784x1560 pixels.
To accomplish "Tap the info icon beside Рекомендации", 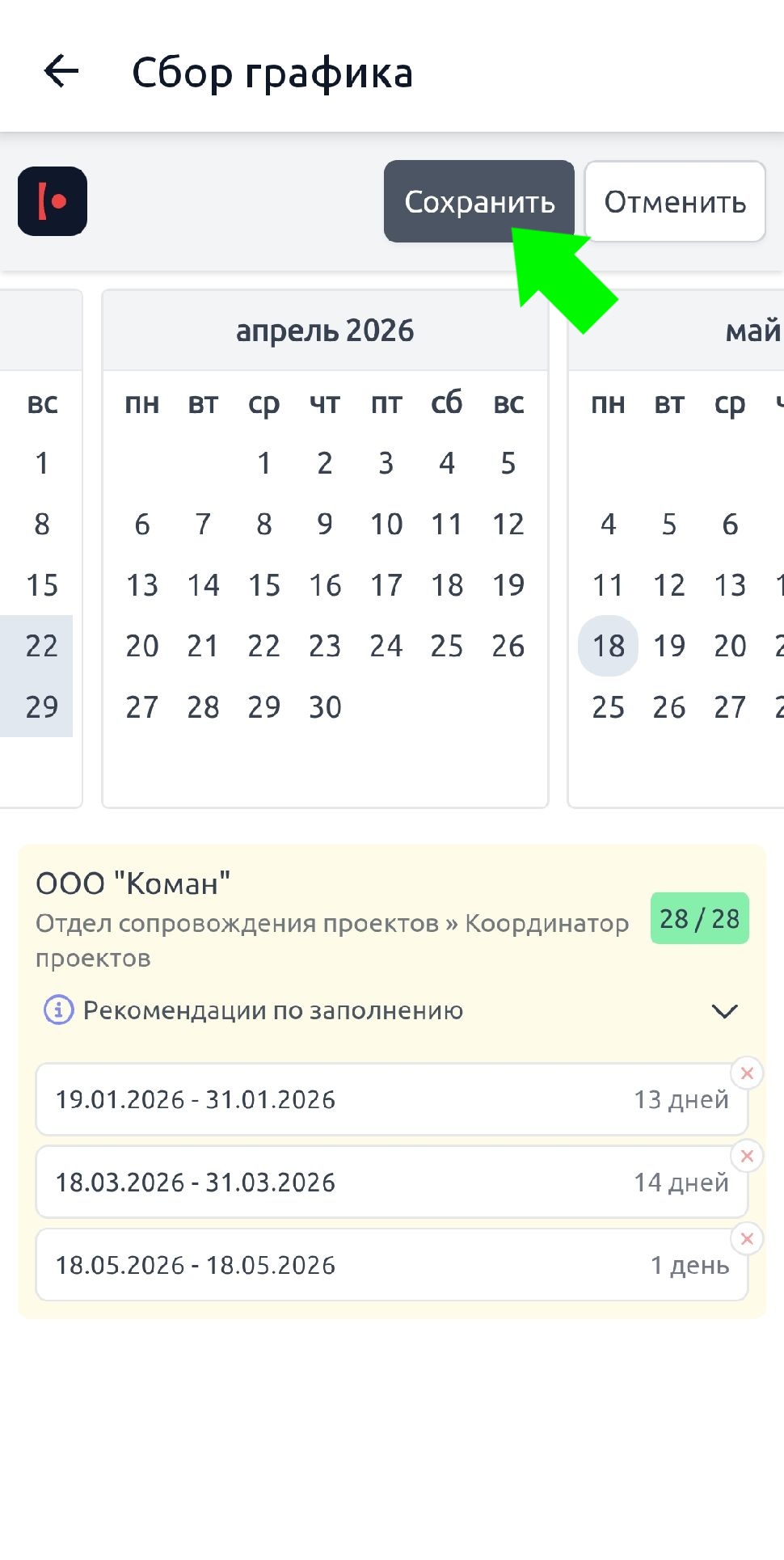I will click(x=58, y=1010).
